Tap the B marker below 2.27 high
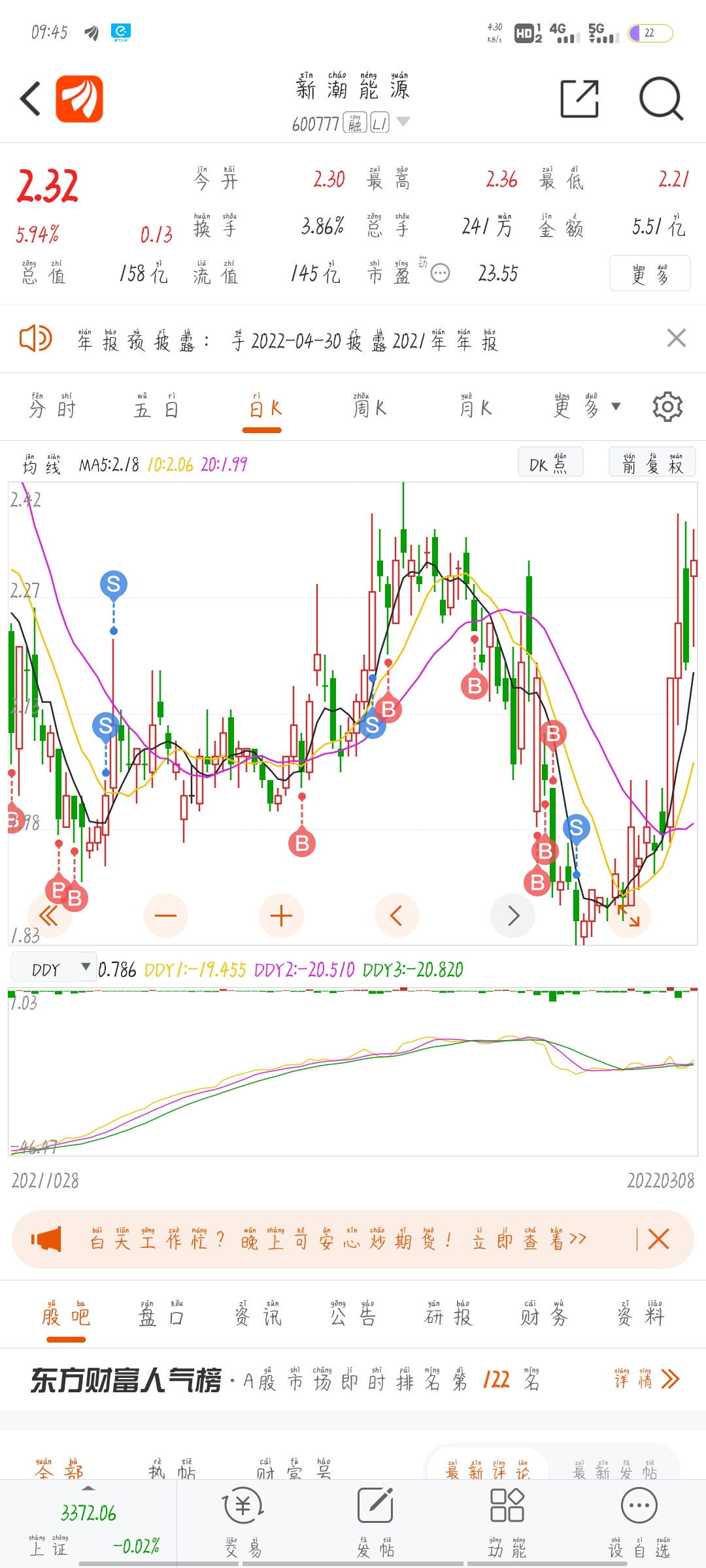 (x=475, y=685)
